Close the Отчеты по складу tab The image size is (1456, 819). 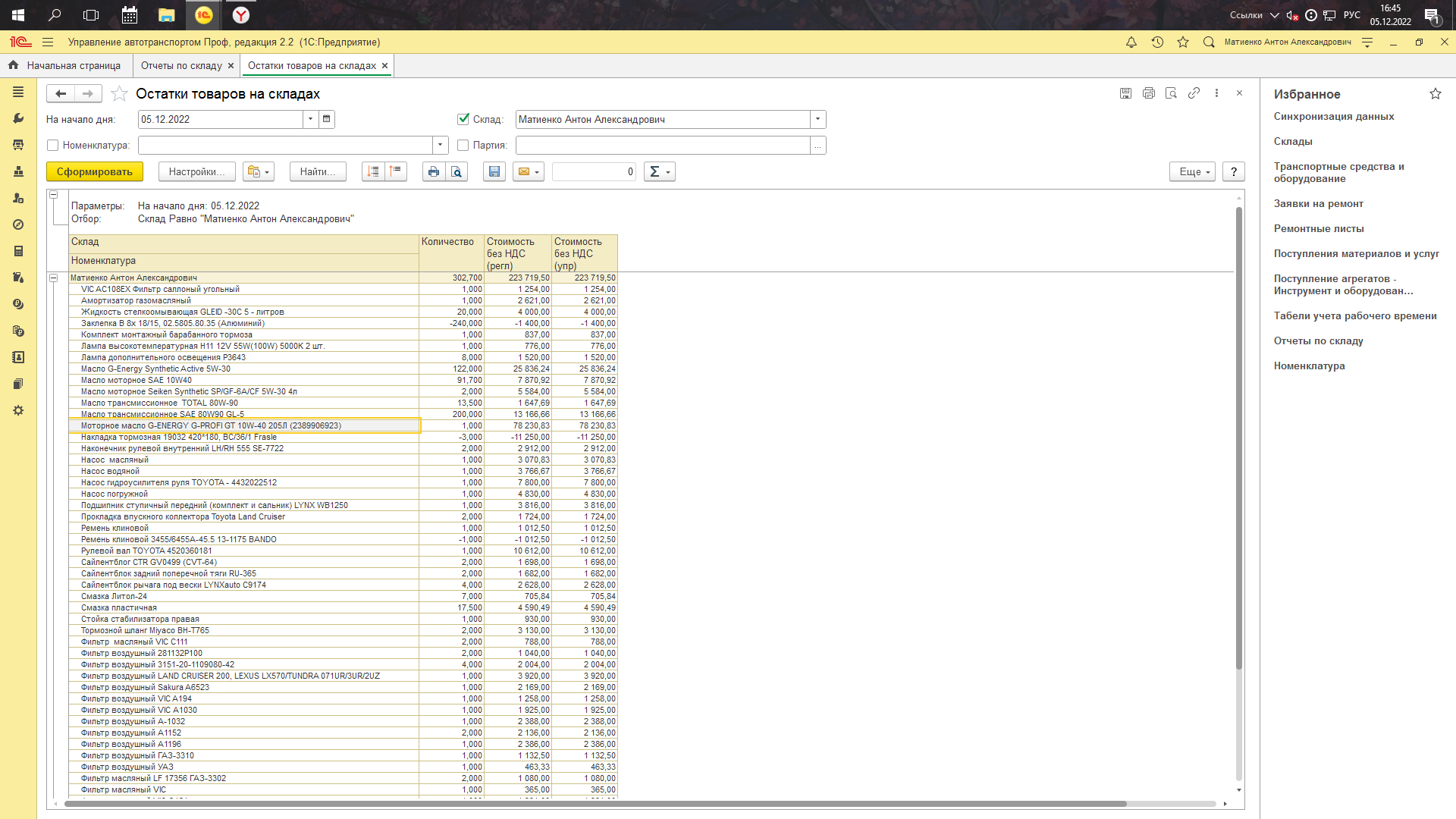pos(231,65)
